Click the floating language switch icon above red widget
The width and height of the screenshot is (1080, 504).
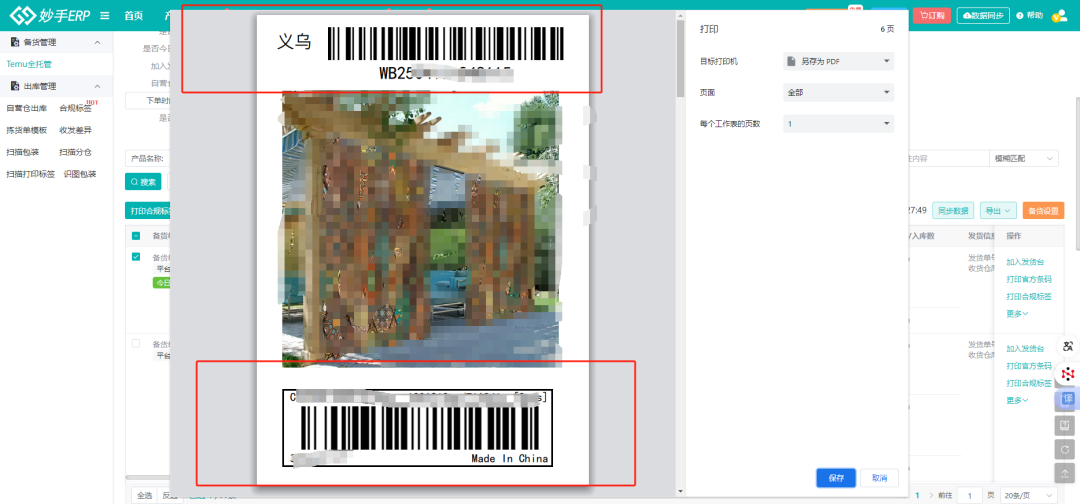click(1068, 346)
